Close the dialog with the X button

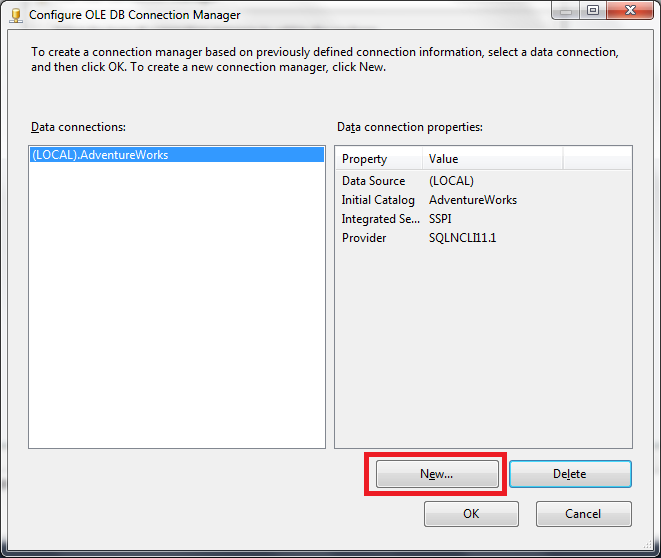pos(630,10)
